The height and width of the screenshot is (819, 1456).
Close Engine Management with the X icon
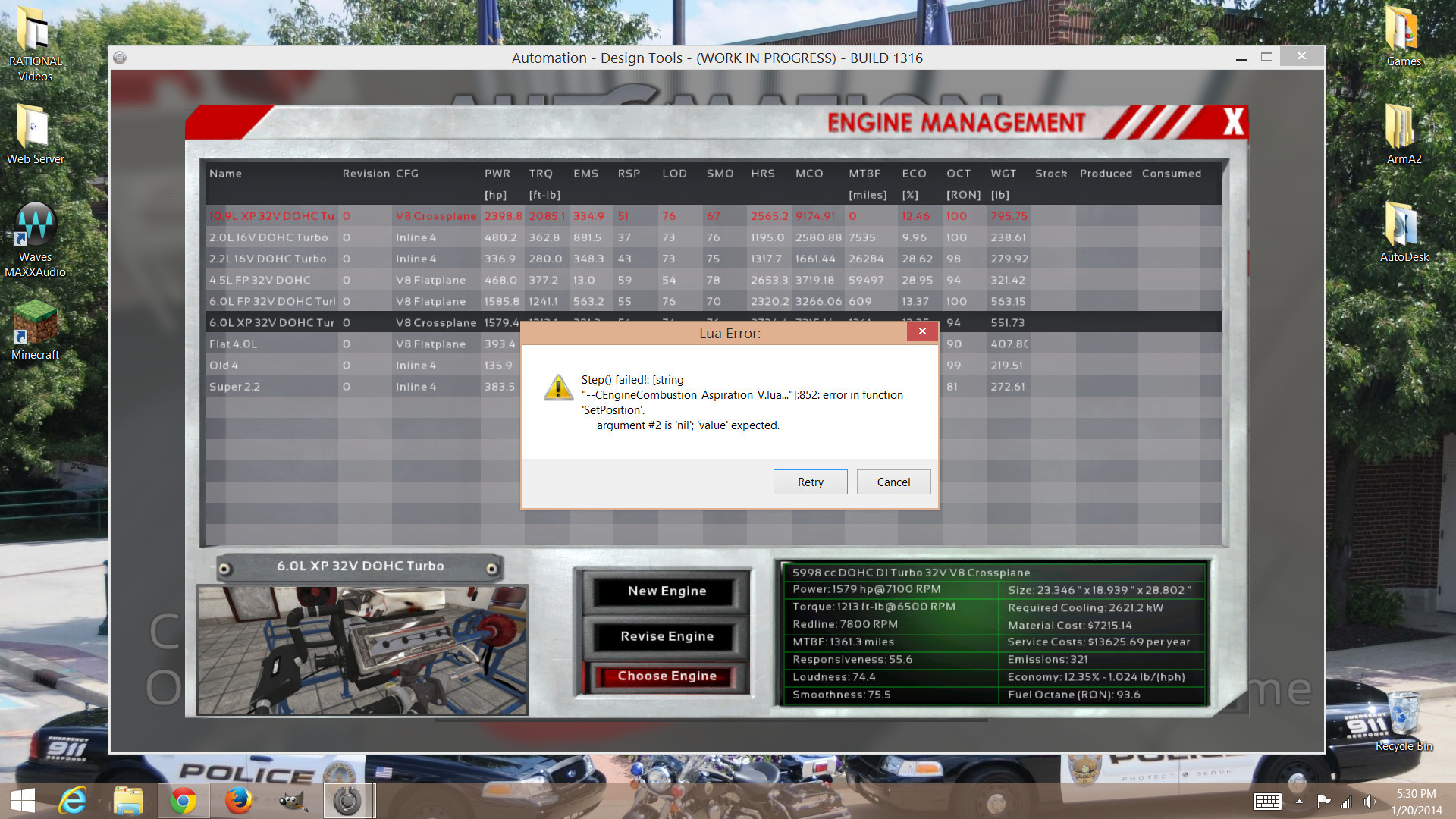1233,122
